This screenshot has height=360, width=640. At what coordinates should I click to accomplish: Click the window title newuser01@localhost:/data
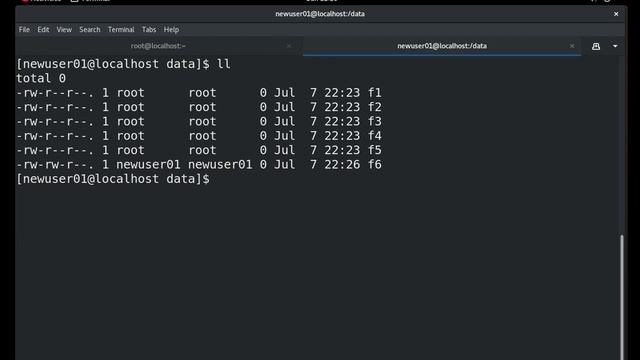[320, 14]
